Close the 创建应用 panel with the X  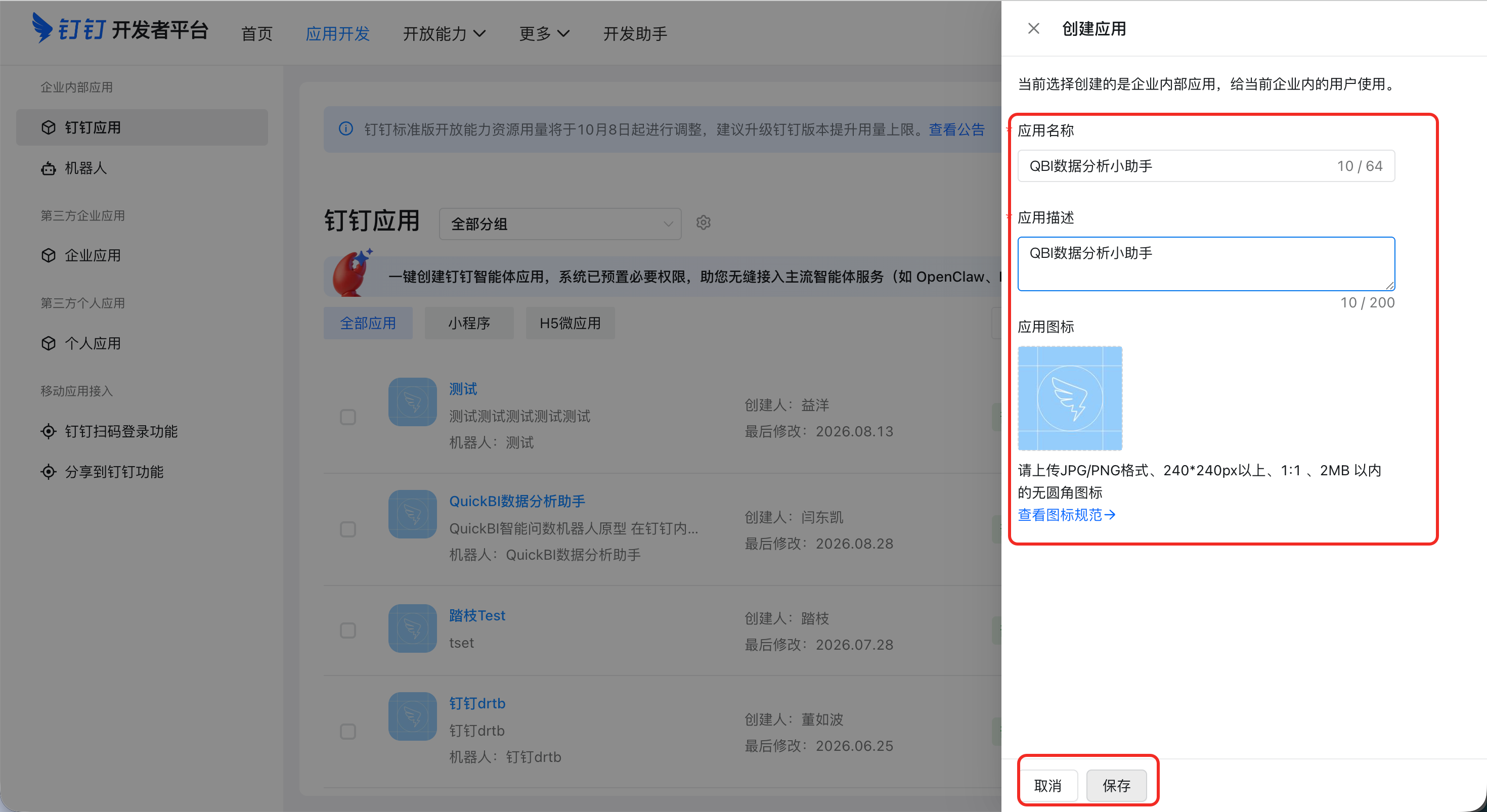[1033, 28]
